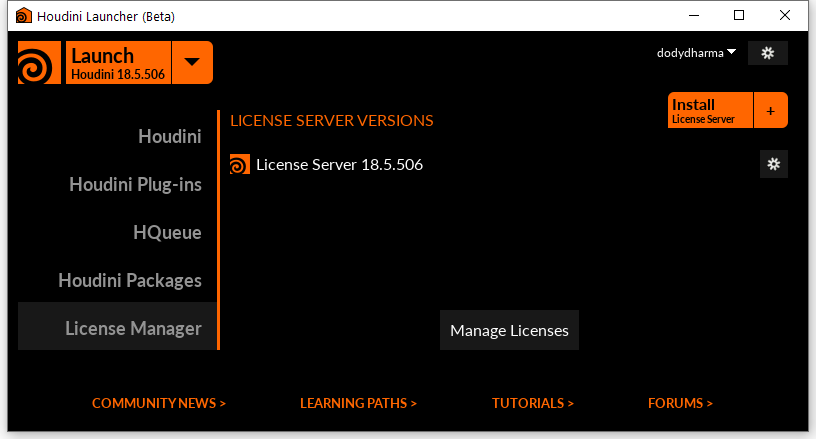This screenshot has height=439, width=816.
Task: Open the HQueue section
Action: pyautogui.click(x=167, y=232)
